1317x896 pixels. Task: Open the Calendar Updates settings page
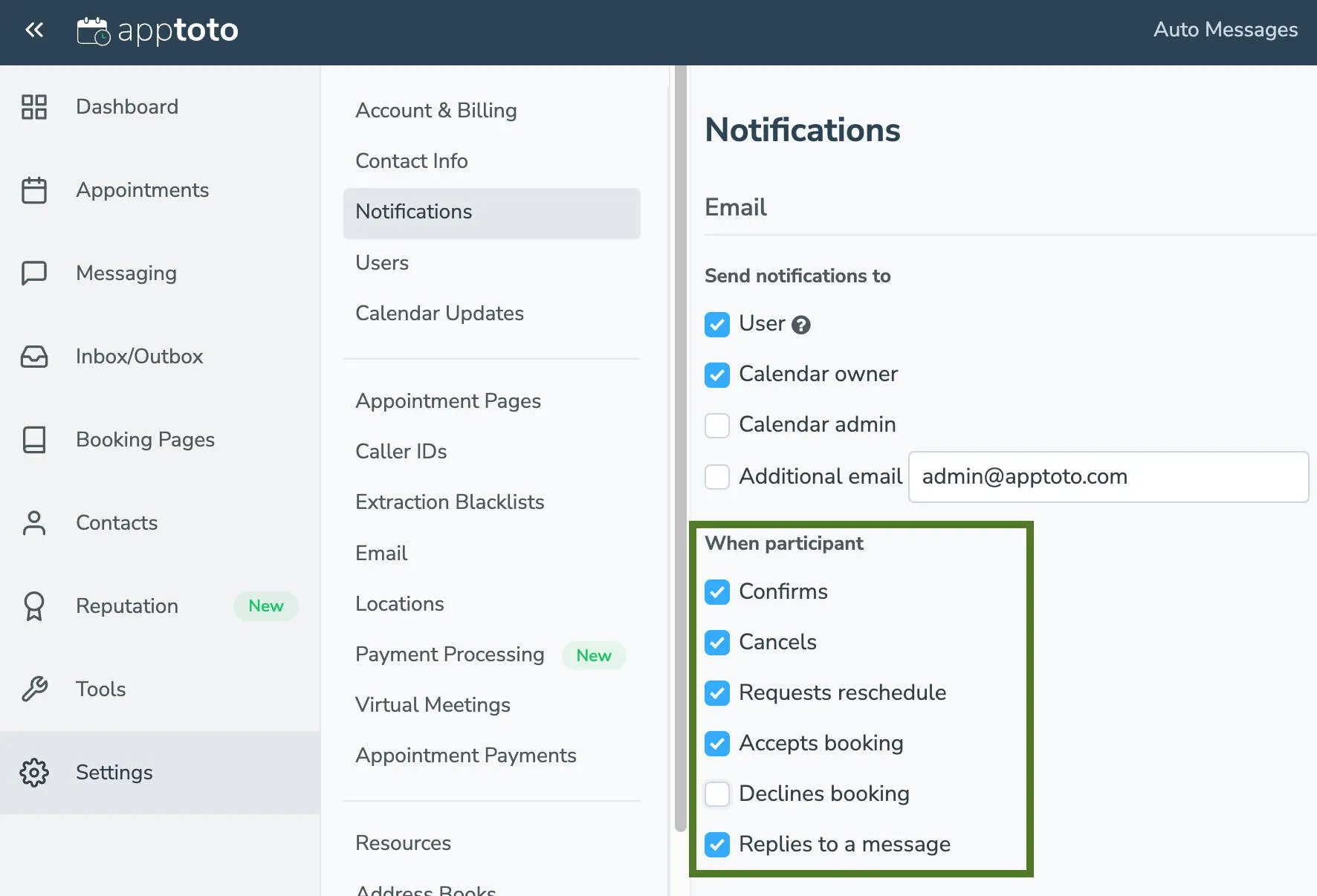point(439,313)
